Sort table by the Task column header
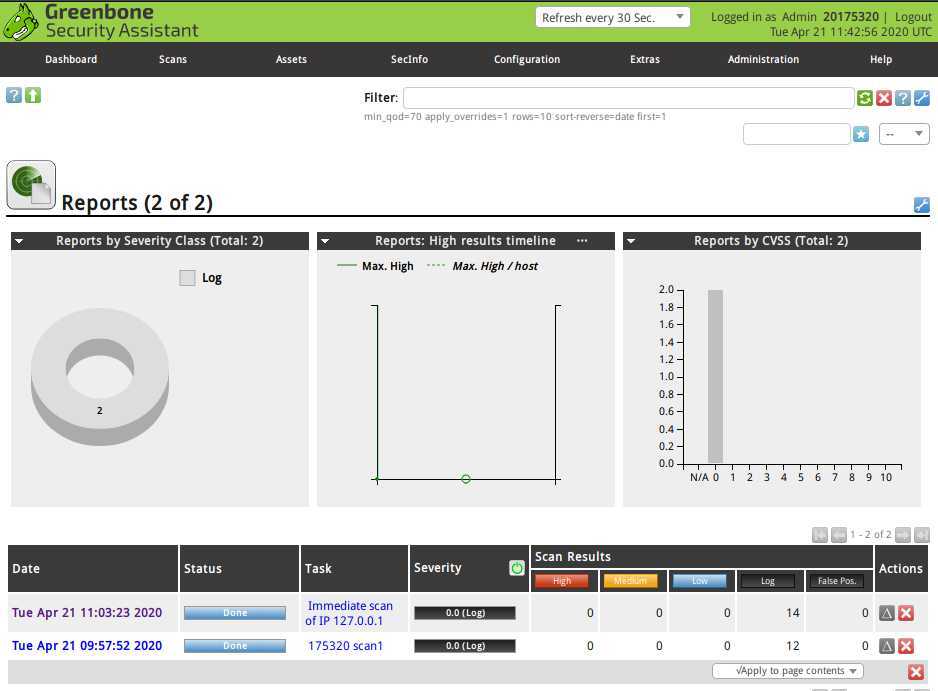The width and height of the screenshot is (938, 691). [x=318, y=568]
